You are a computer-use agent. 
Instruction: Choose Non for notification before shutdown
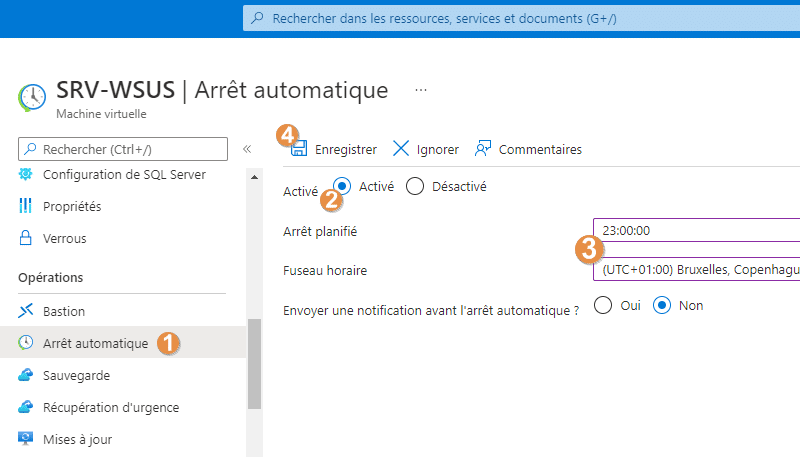(x=662, y=306)
